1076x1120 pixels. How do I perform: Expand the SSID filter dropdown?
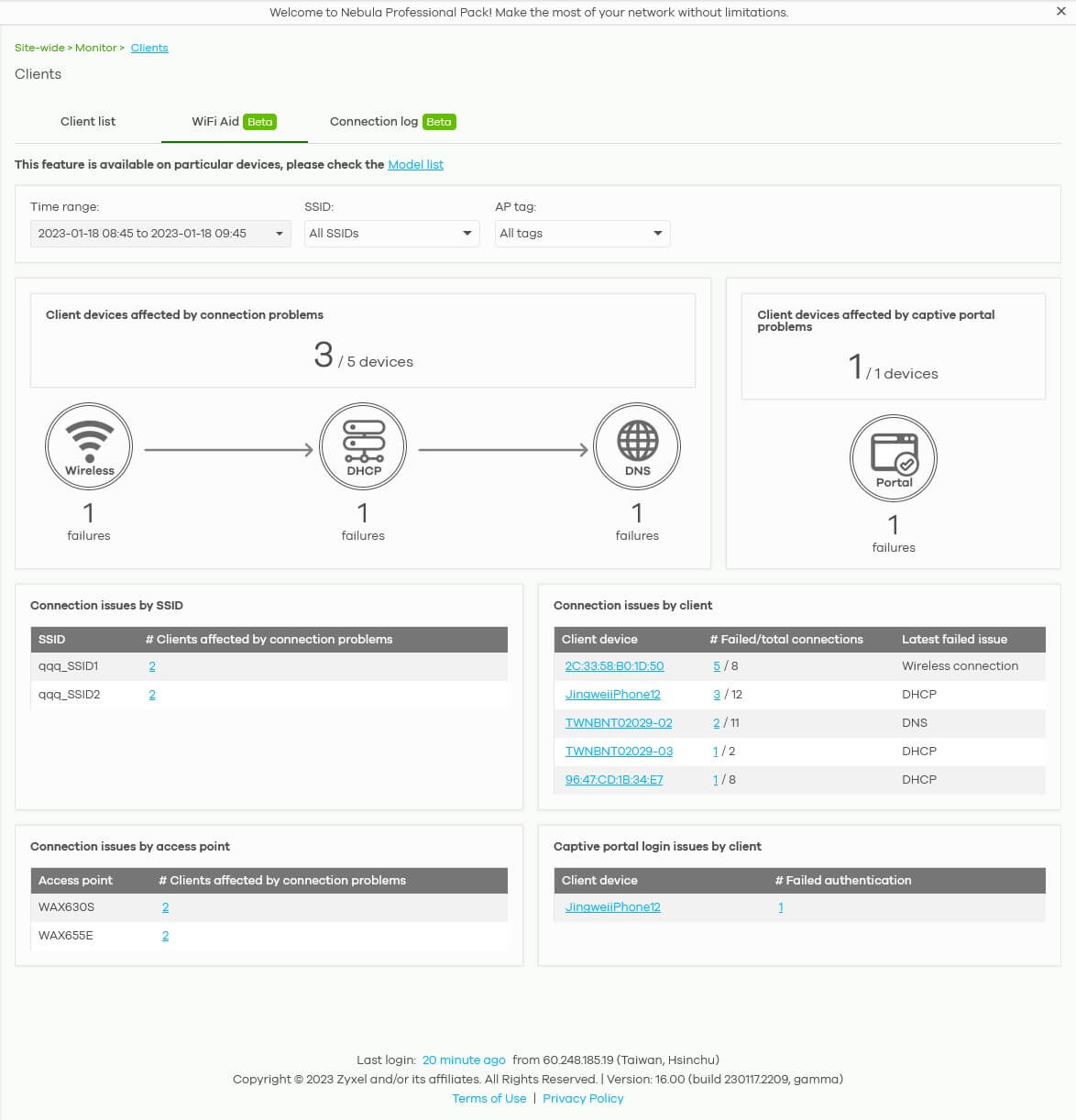point(391,234)
